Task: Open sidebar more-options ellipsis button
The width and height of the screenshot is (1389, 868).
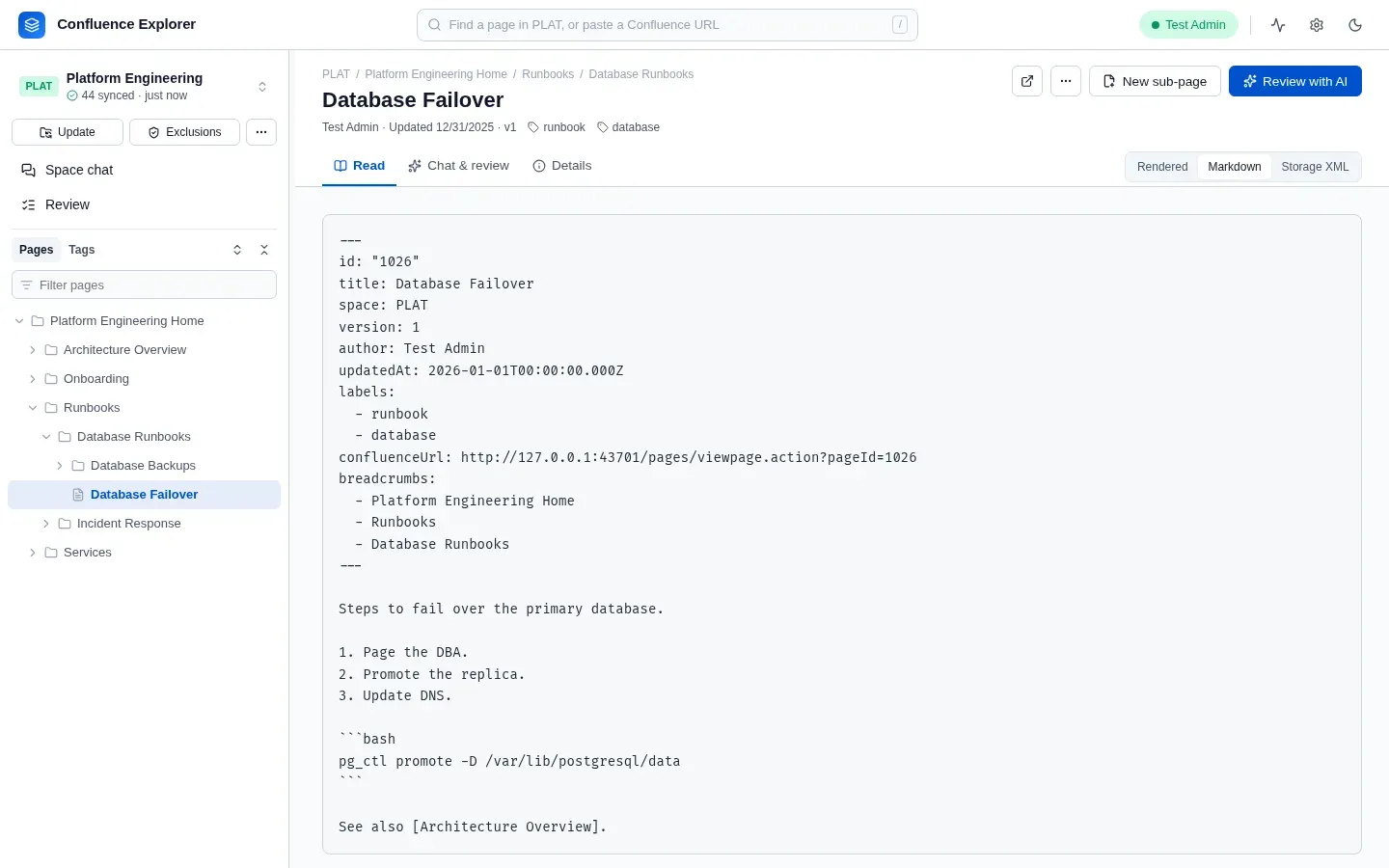Action: pyautogui.click(x=261, y=132)
